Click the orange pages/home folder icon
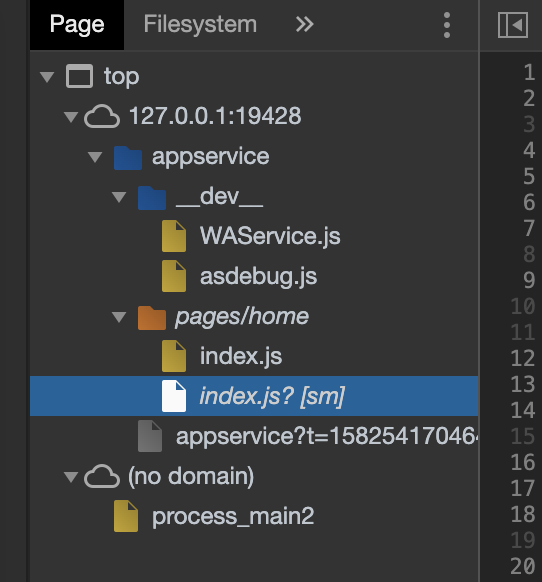This screenshot has width=542, height=582. tap(152, 318)
